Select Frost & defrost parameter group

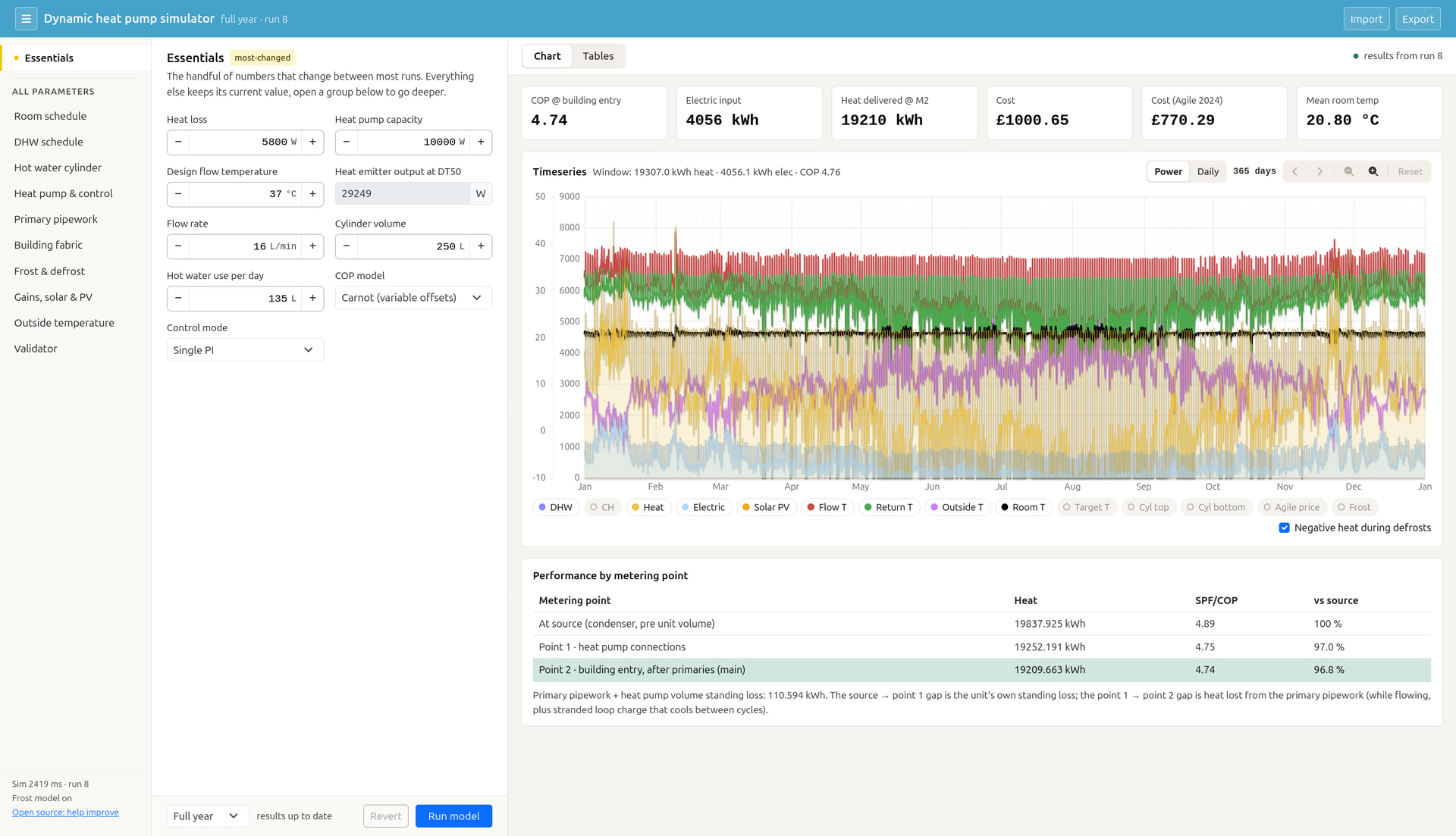[x=49, y=271]
